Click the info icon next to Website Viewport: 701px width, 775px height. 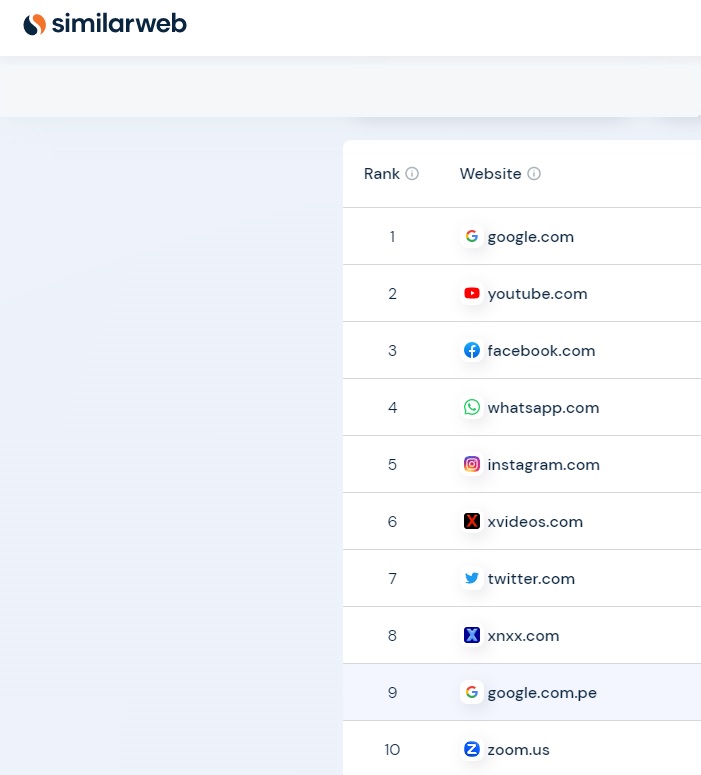click(x=534, y=173)
